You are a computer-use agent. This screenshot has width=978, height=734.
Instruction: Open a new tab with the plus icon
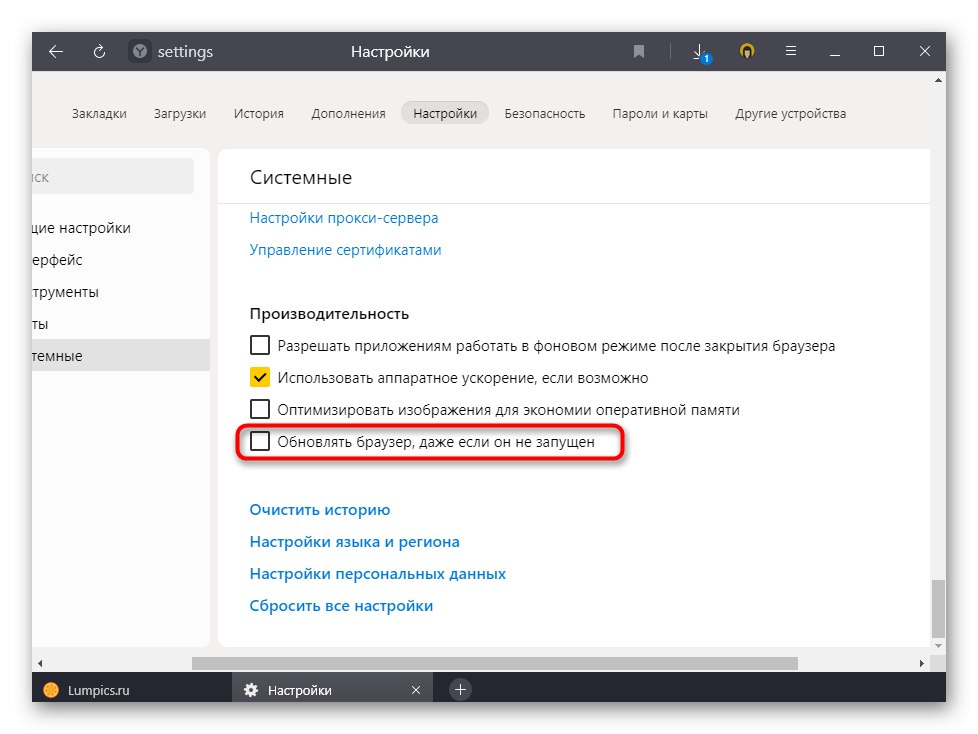tap(458, 689)
